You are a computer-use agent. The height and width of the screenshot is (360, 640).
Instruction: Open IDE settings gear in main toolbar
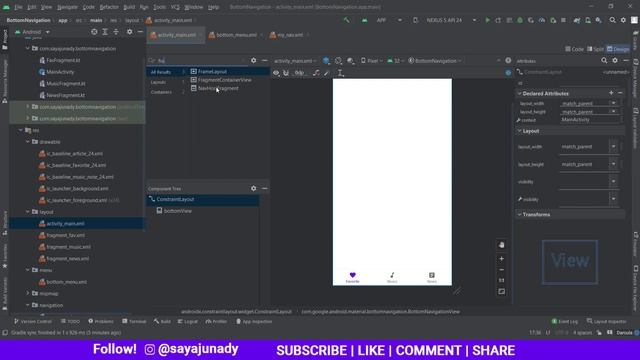pos(623,20)
